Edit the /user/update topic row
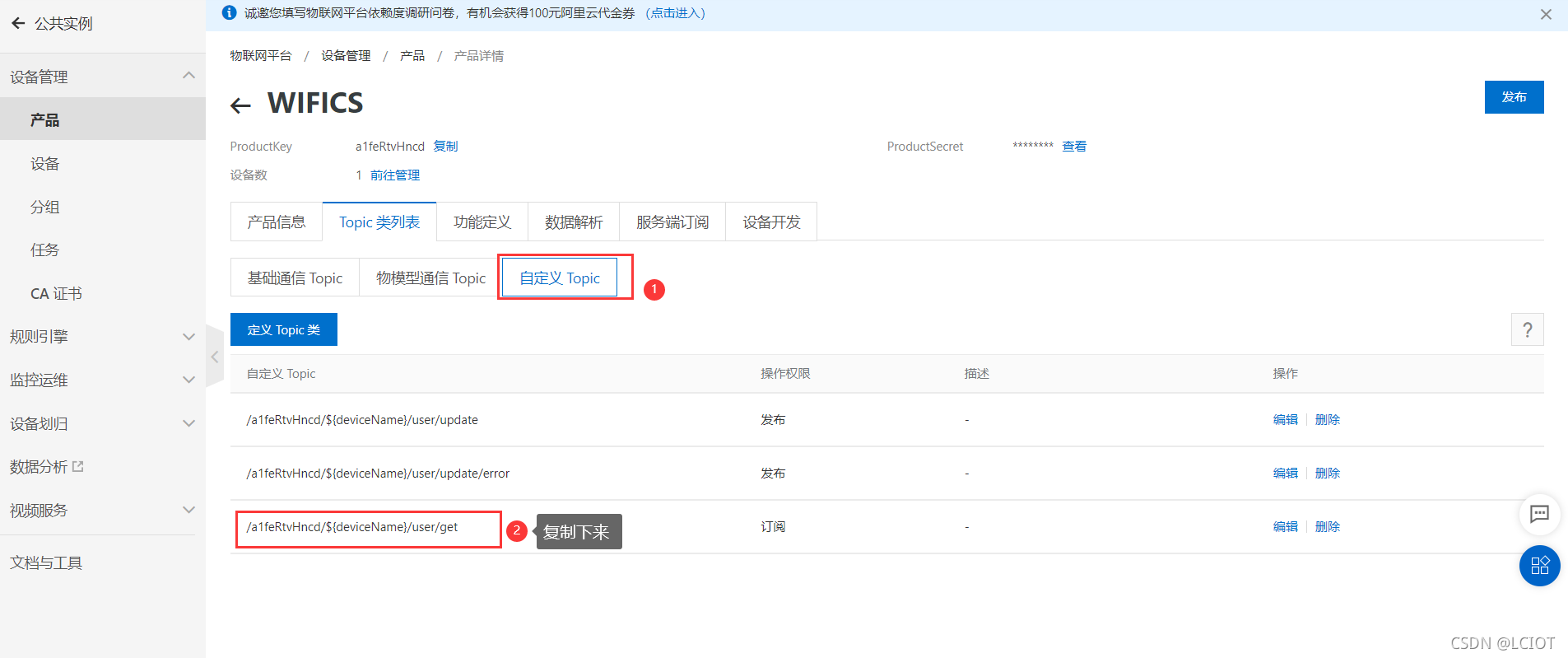This screenshot has height=658, width=1568. pyautogui.click(x=1285, y=419)
